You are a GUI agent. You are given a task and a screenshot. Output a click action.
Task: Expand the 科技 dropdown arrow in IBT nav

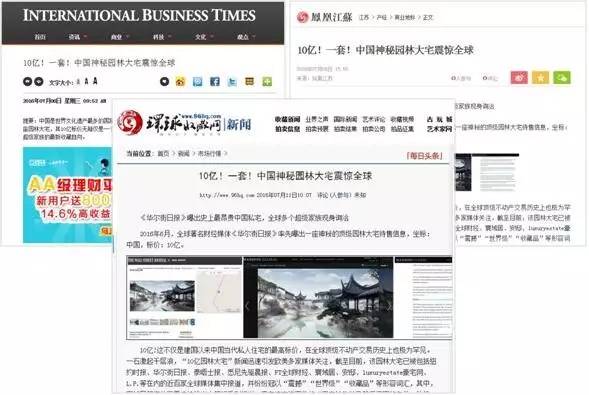tap(170, 36)
